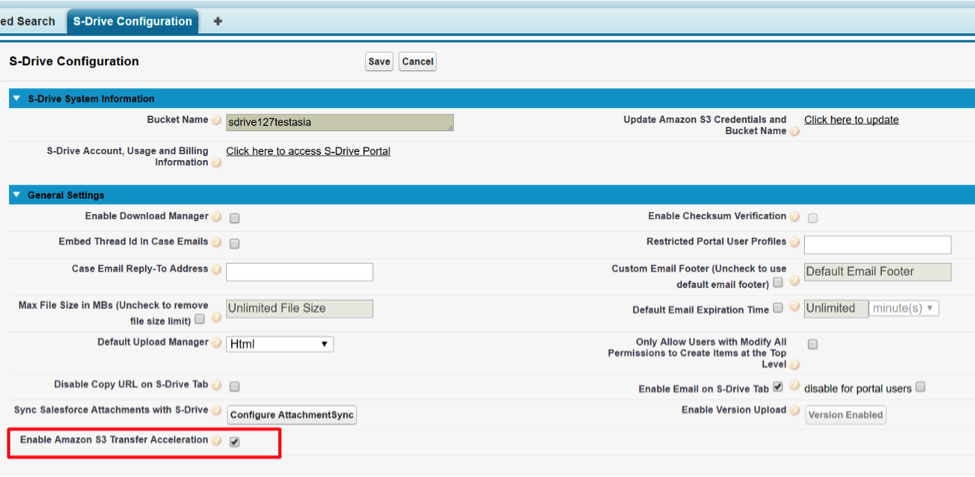
Task: Open help icon below Only Allow Users Level
Action: [794, 365]
